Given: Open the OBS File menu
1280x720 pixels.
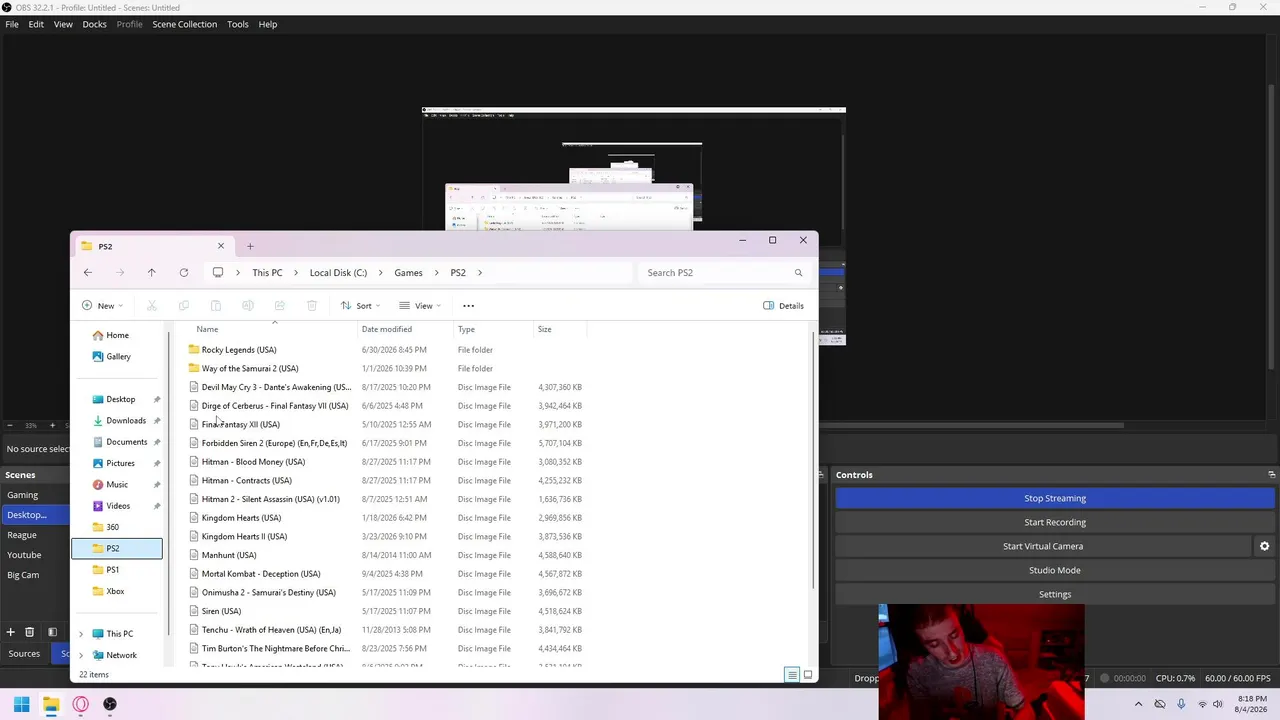Looking at the screenshot, I should tap(12, 24).
